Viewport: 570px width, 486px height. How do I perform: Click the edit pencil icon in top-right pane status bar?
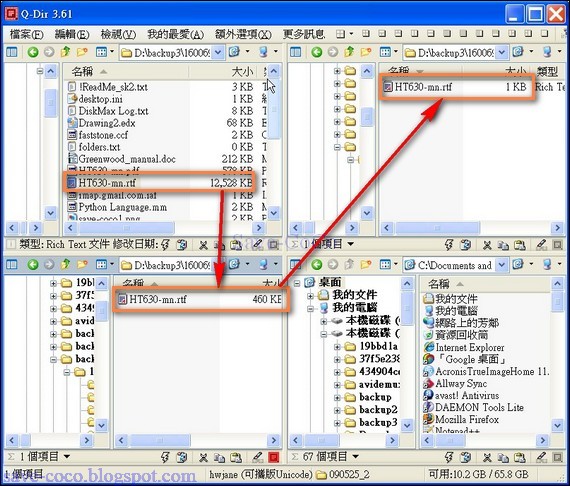[x=541, y=245]
